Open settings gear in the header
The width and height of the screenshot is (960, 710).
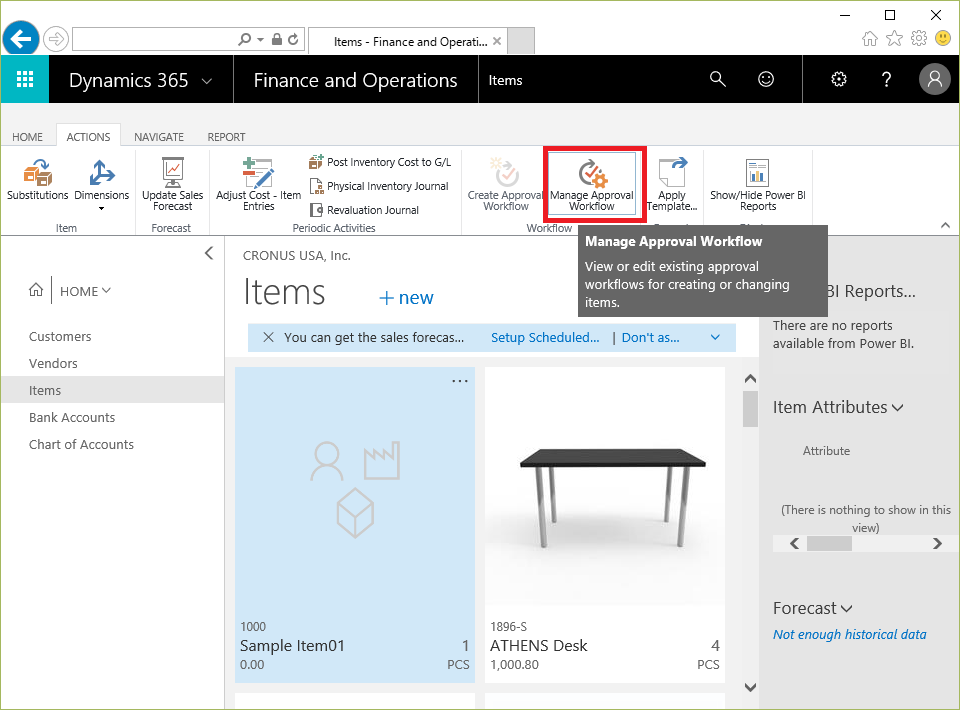[839, 80]
